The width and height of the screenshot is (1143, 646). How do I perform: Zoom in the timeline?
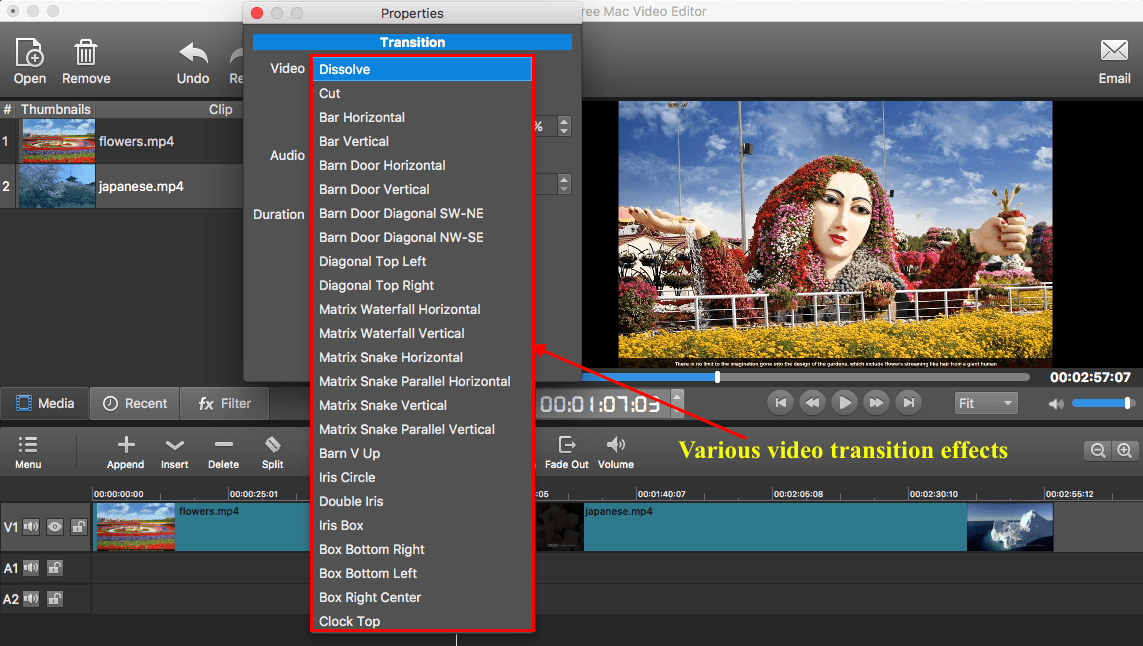[x=1125, y=451]
